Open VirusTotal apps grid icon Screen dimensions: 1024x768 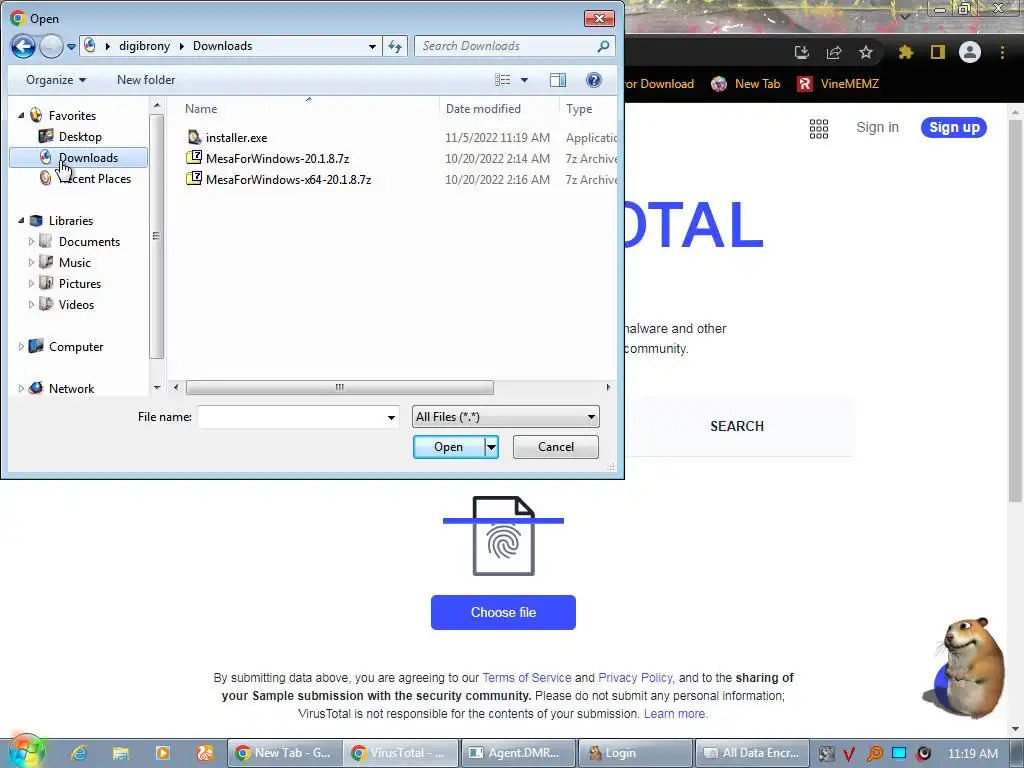(819, 129)
